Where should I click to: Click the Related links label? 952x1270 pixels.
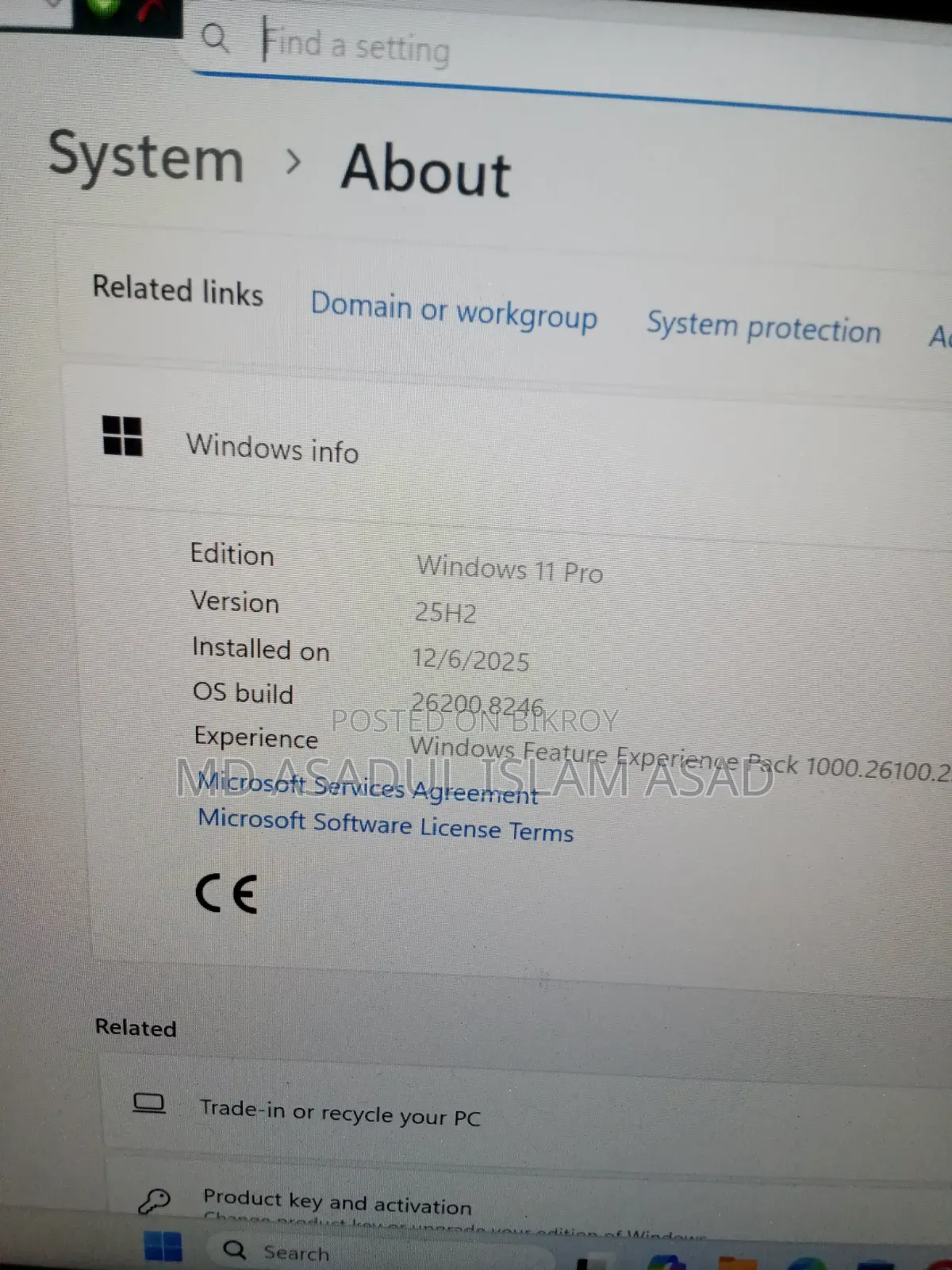[x=178, y=290]
